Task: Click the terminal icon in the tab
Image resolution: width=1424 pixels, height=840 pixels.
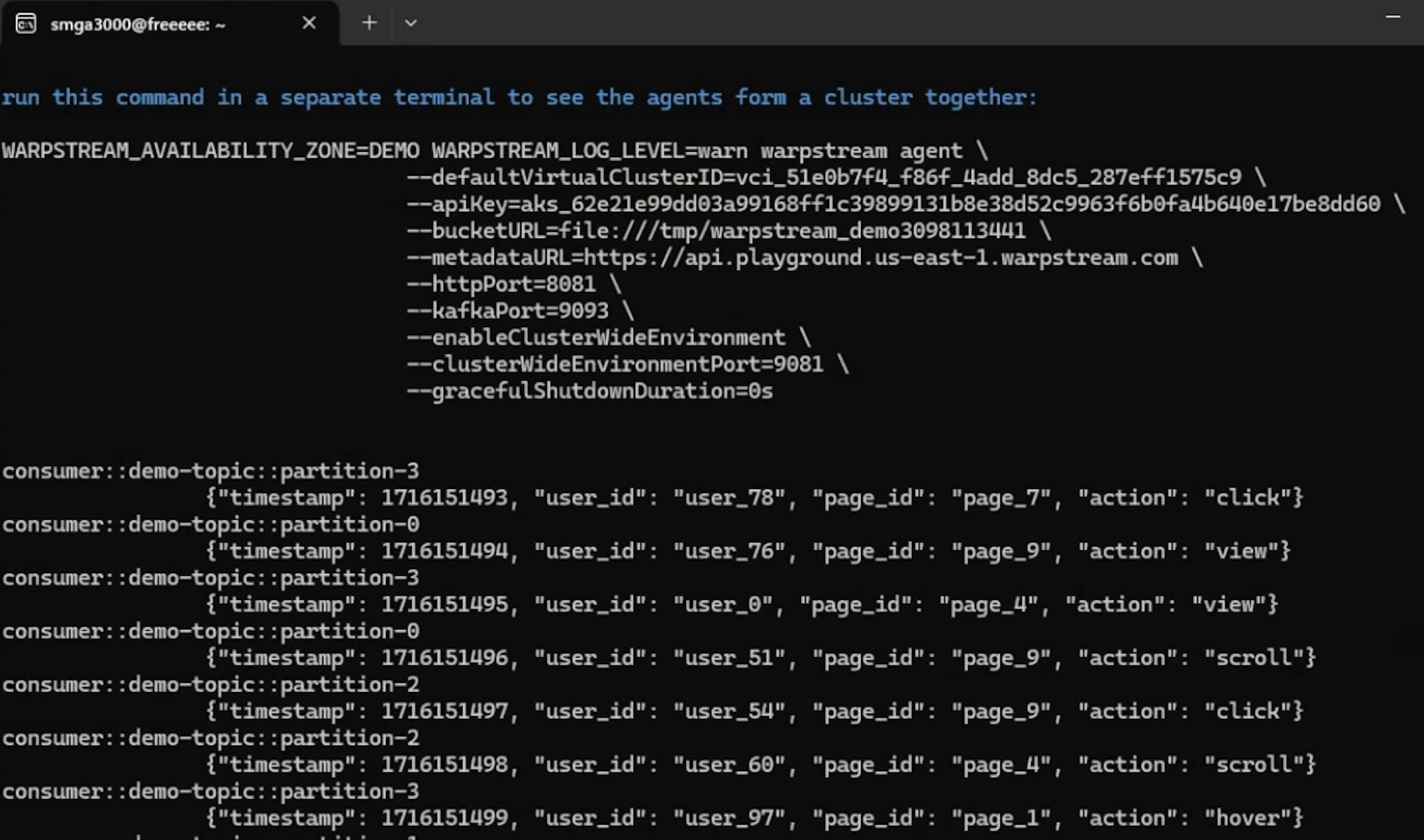Action: [26, 24]
